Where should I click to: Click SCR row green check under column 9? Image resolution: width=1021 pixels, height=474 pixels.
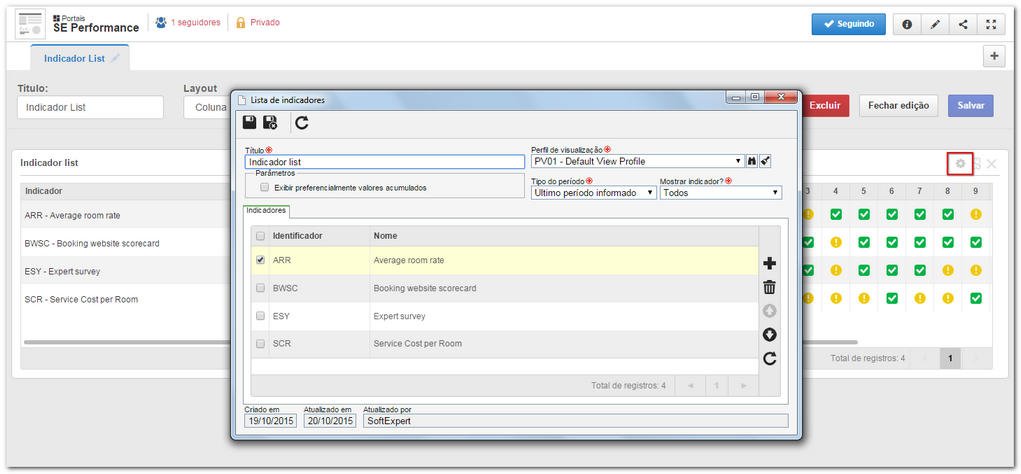click(975, 298)
